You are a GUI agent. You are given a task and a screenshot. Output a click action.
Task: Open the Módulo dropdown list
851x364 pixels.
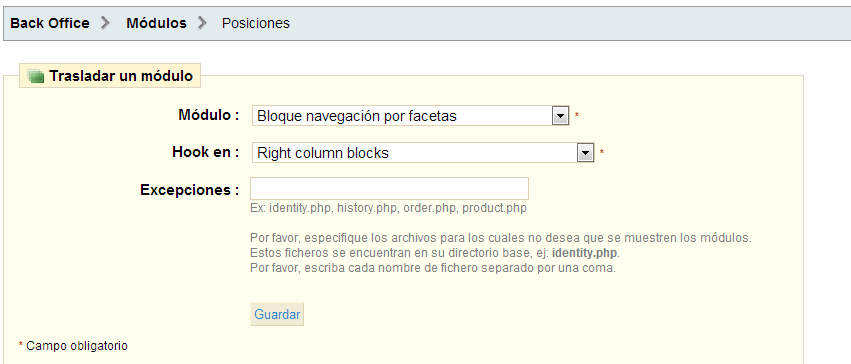pyautogui.click(x=410, y=116)
